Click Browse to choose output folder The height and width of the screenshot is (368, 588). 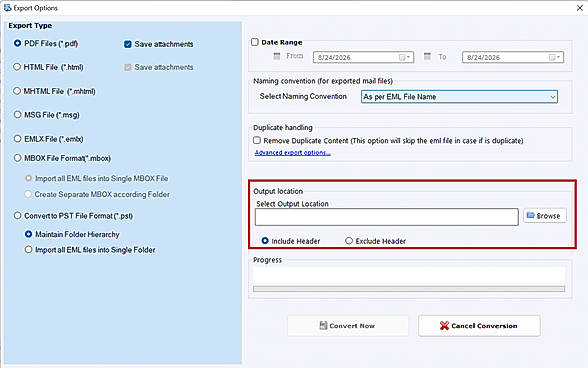545,216
